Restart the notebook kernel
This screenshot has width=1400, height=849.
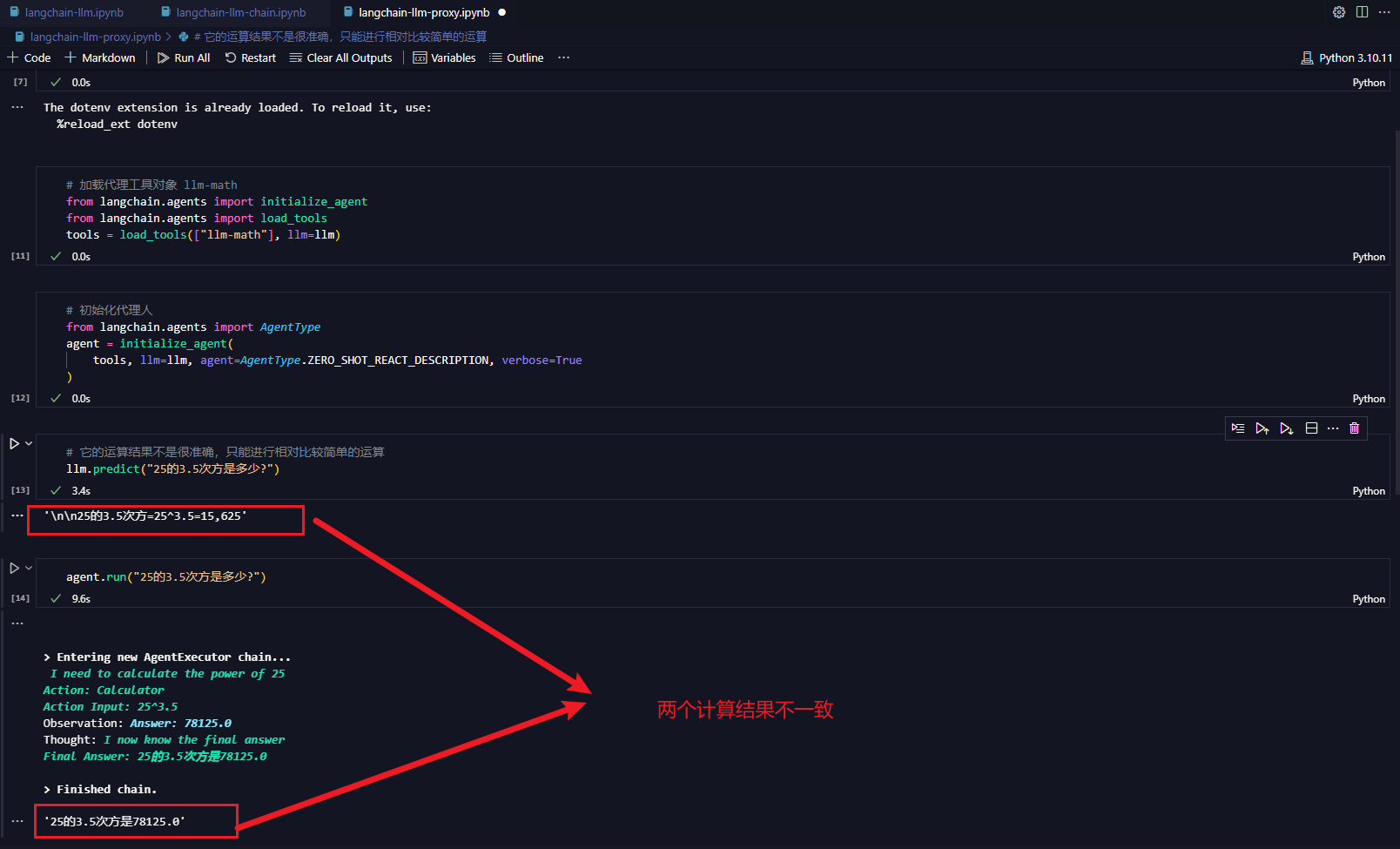coord(251,57)
